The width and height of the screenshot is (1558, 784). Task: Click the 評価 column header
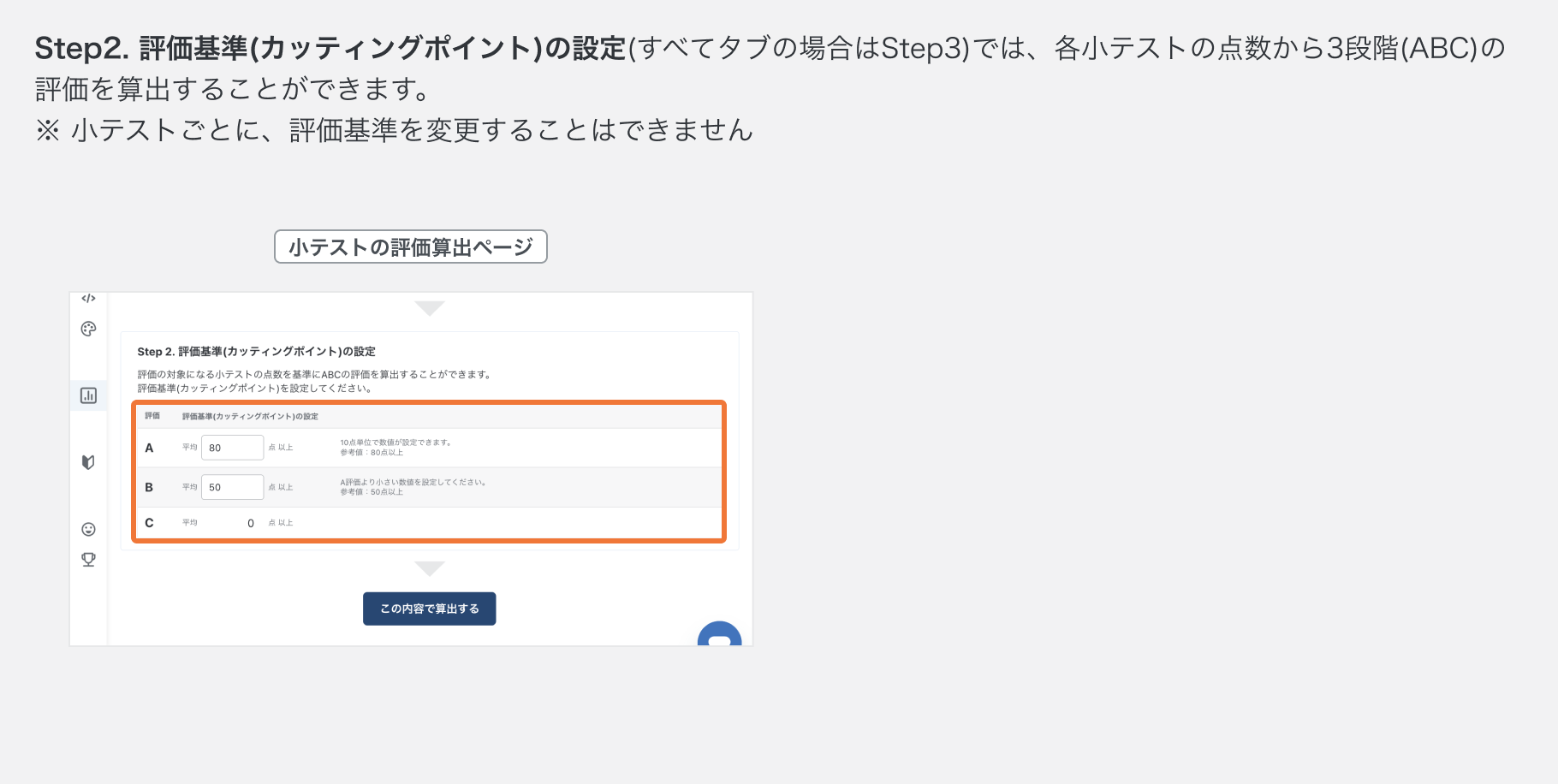pos(151,416)
